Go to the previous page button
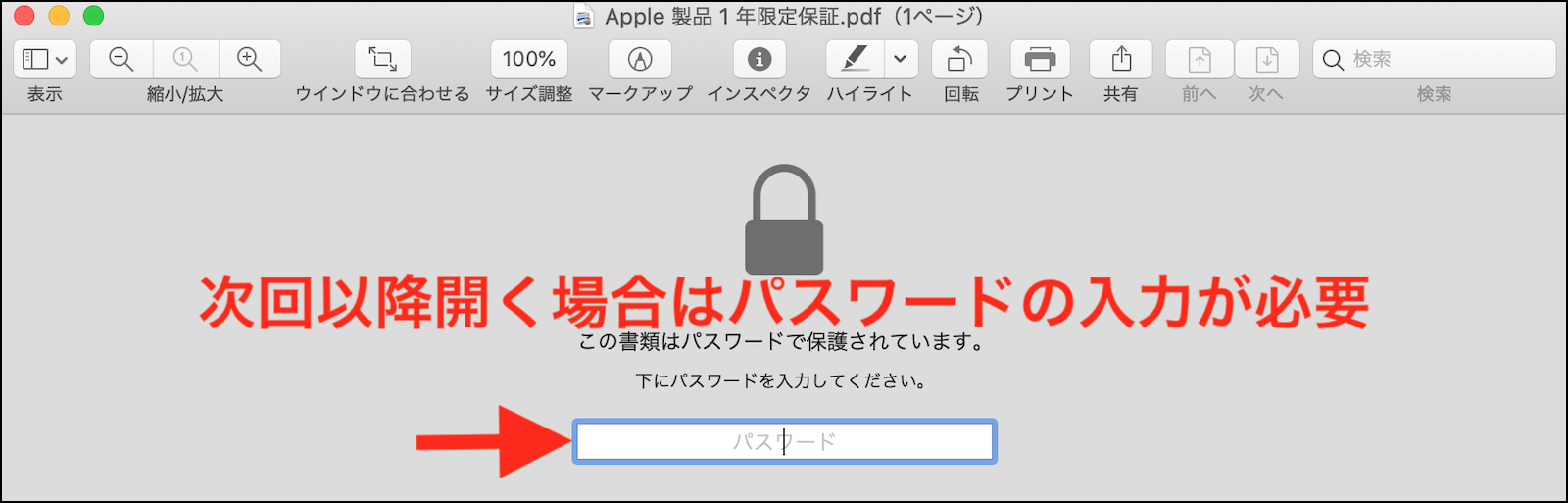Screen dimensions: 1568x503 pos(1200,60)
